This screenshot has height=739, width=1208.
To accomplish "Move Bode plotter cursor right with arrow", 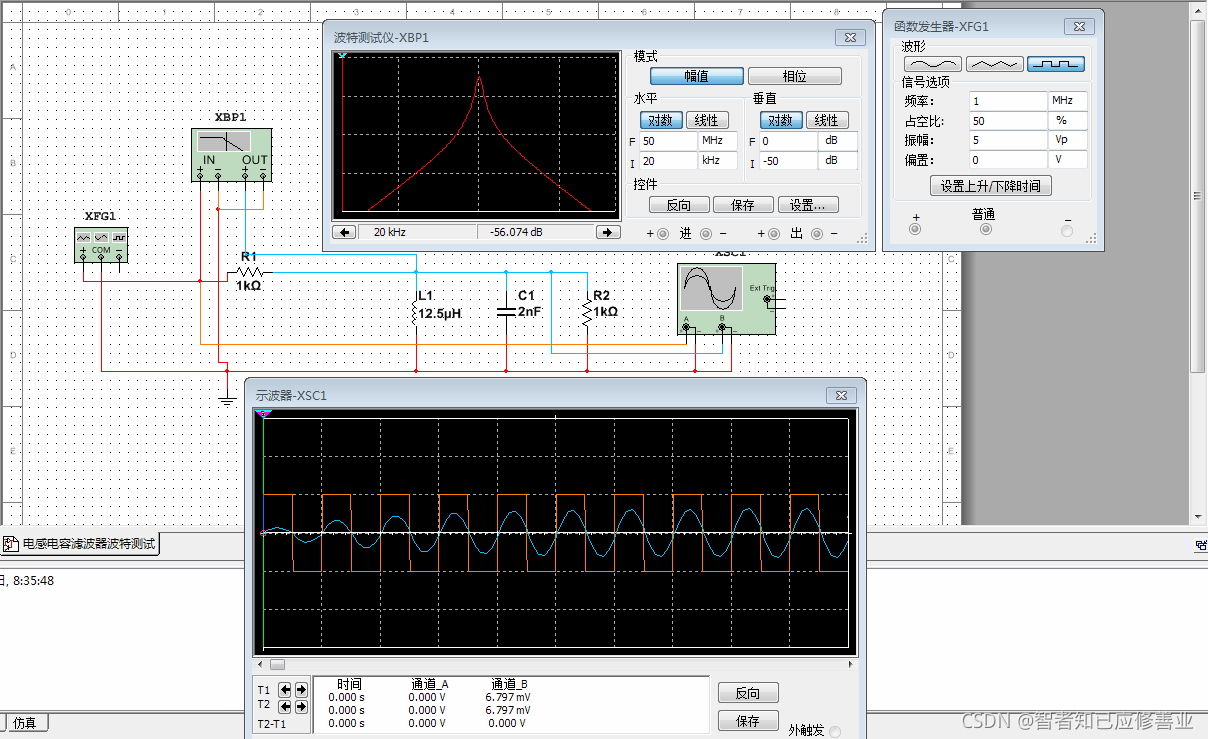I will pos(608,232).
